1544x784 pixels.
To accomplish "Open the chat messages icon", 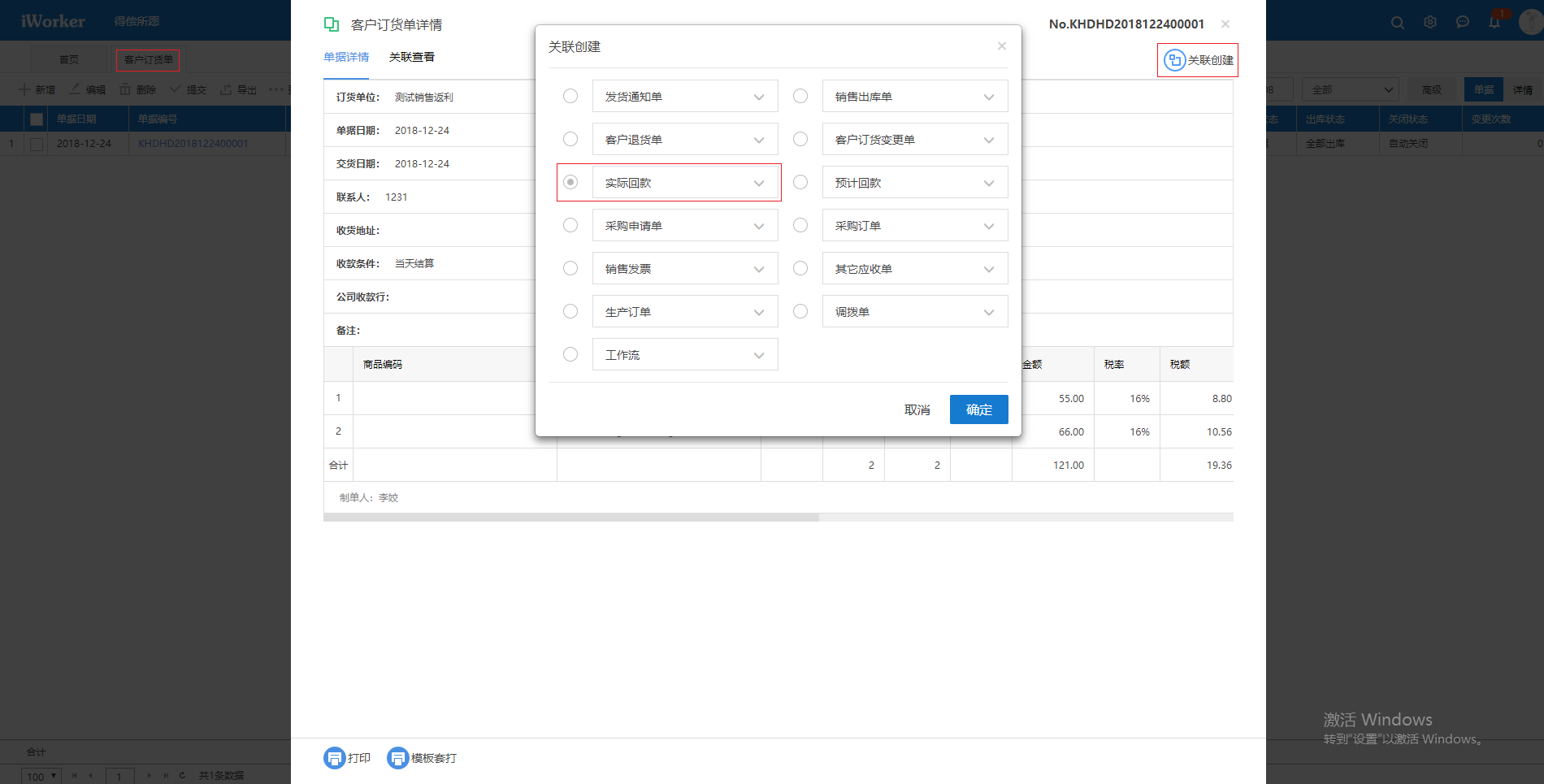I will click(1463, 23).
